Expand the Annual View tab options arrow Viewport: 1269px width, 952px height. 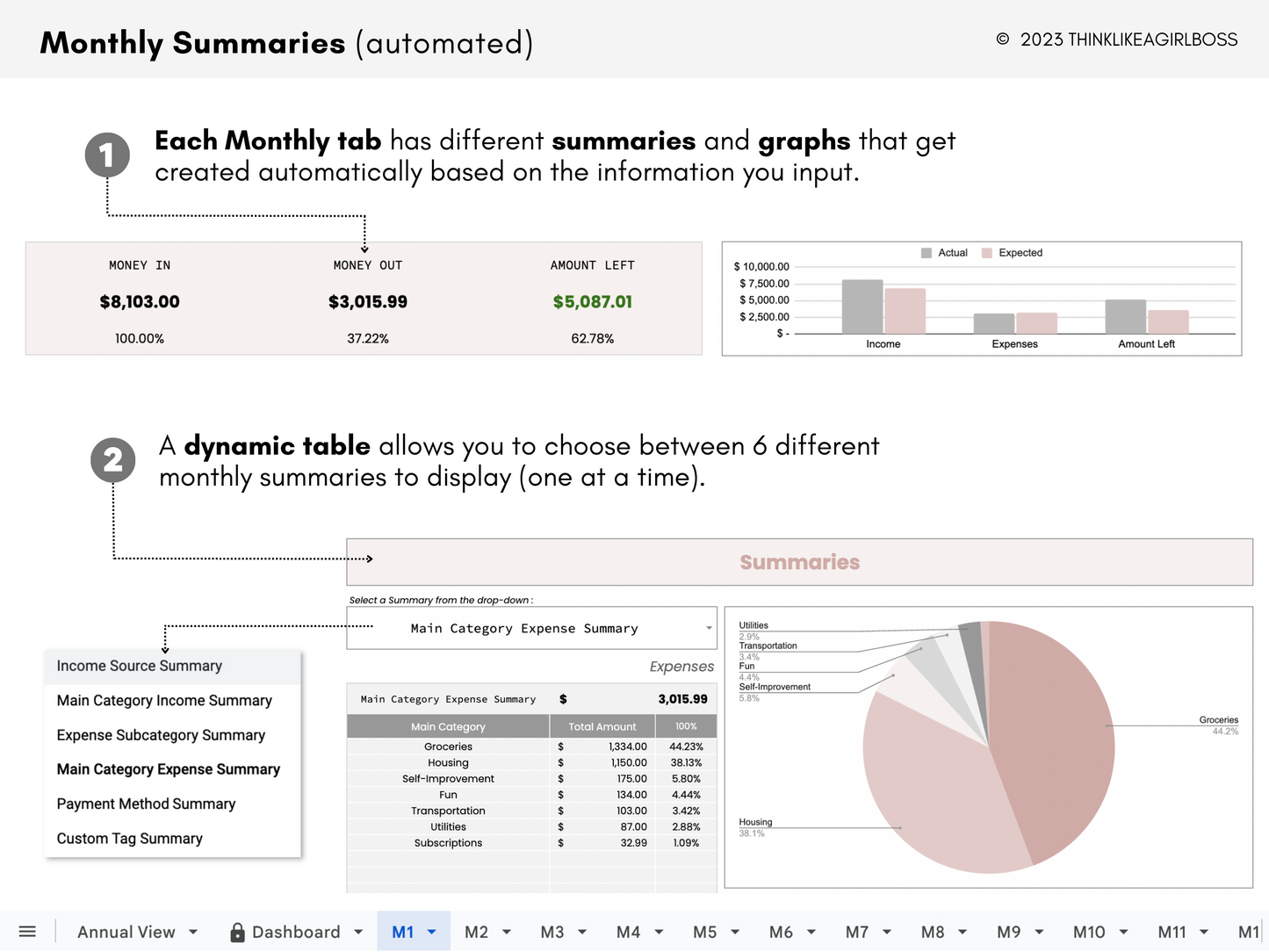pyautogui.click(x=193, y=932)
